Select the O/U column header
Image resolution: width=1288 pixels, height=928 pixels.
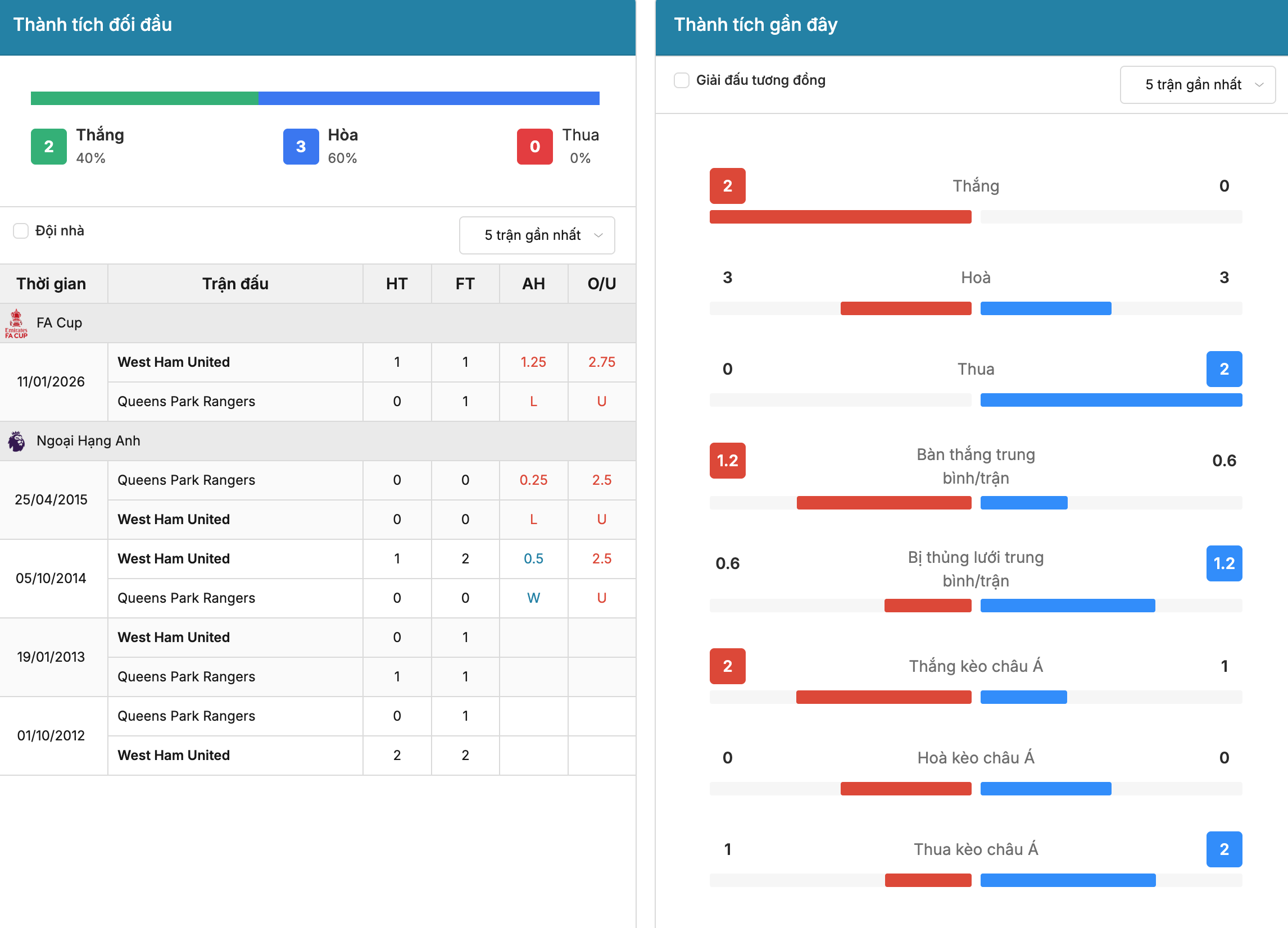click(x=601, y=284)
